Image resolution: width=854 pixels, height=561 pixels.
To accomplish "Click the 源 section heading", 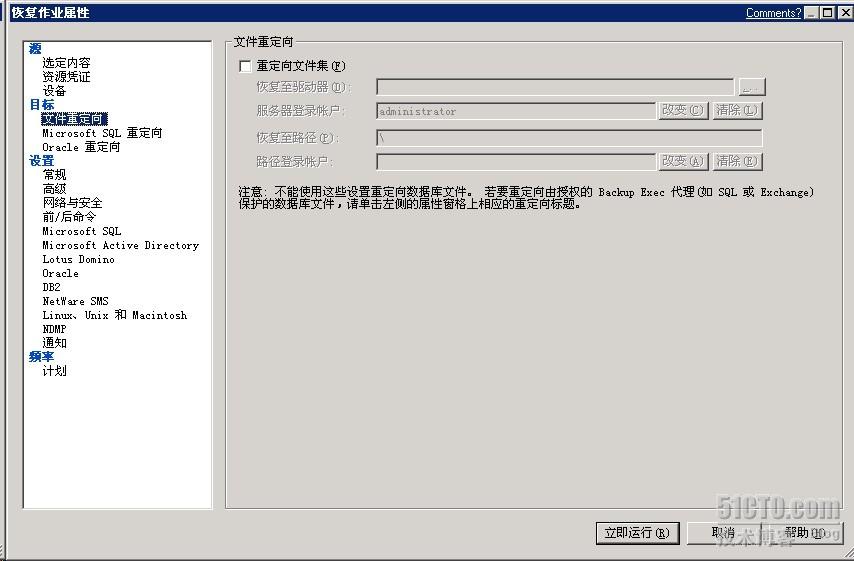I will 35,48.
